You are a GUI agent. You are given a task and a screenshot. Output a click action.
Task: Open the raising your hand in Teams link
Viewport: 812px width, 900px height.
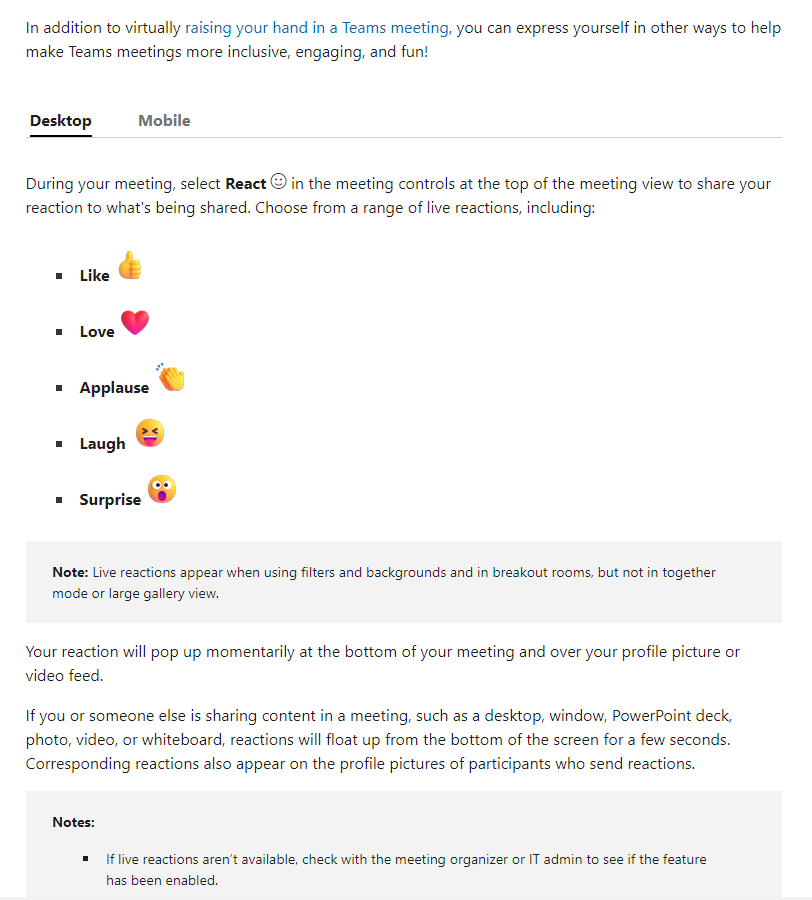[x=317, y=28]
